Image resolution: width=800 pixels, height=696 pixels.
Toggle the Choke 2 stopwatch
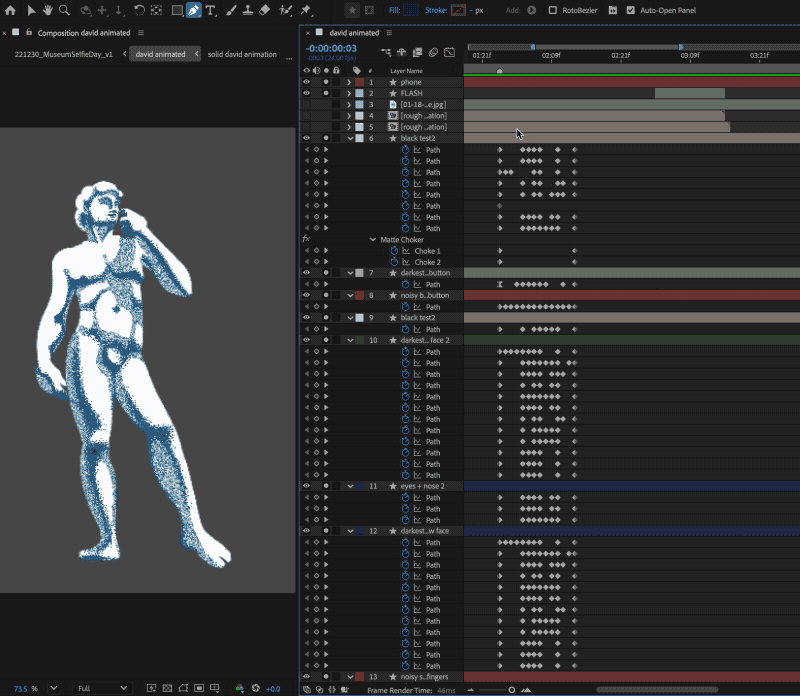pos(394,262)
